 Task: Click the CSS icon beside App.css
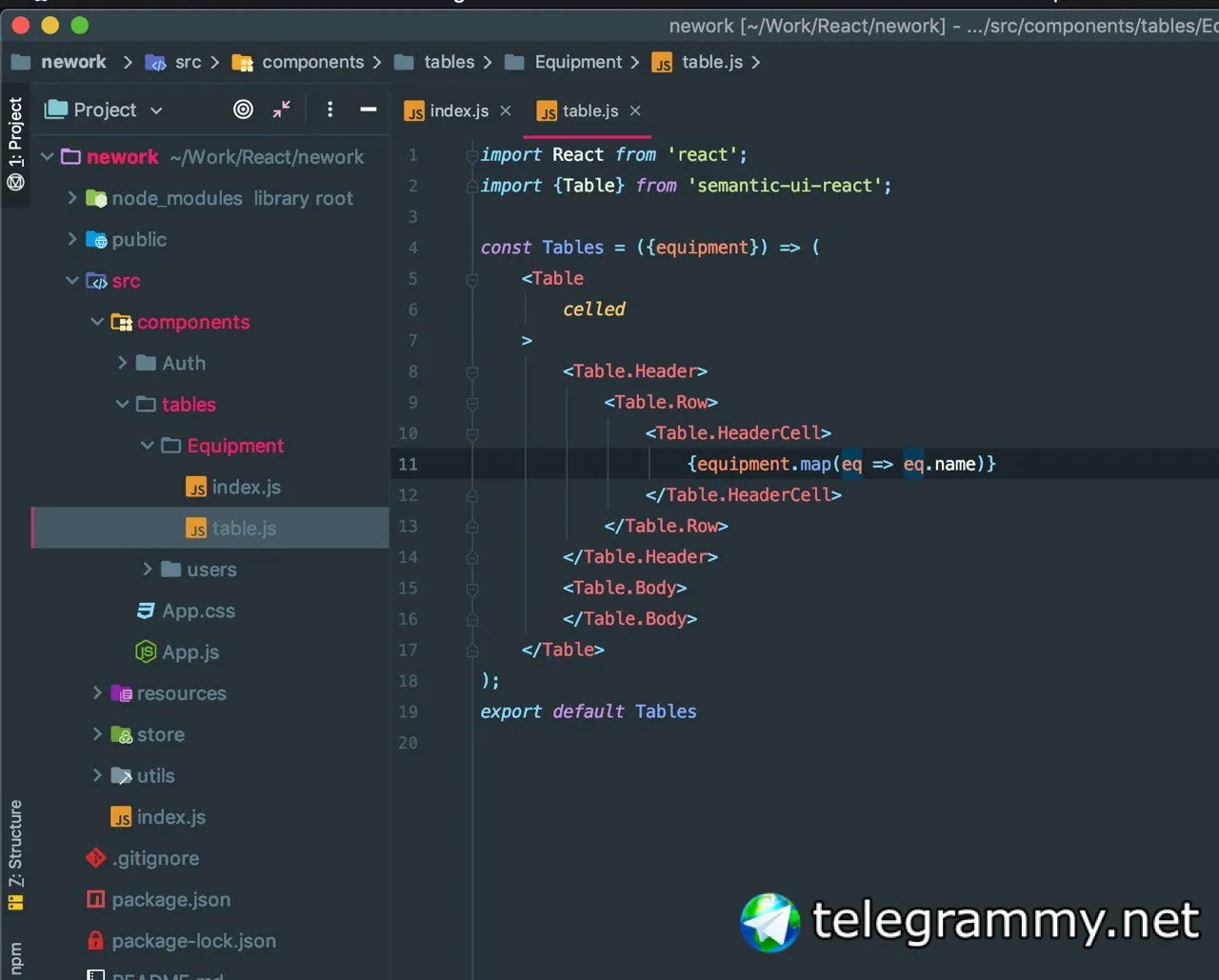pos(146,610)
